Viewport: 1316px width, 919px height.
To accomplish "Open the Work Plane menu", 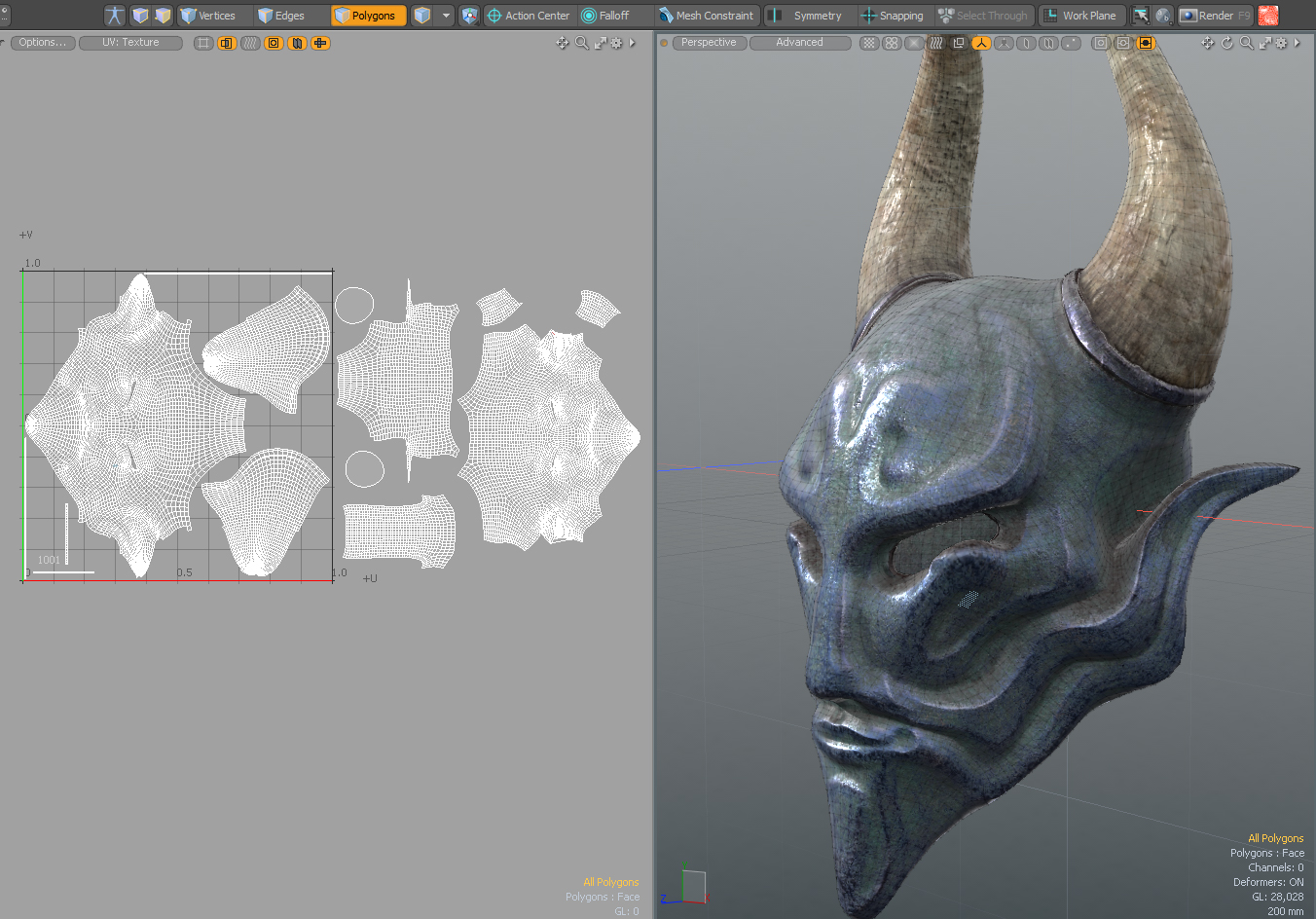I will click(x=1081, y=16).
